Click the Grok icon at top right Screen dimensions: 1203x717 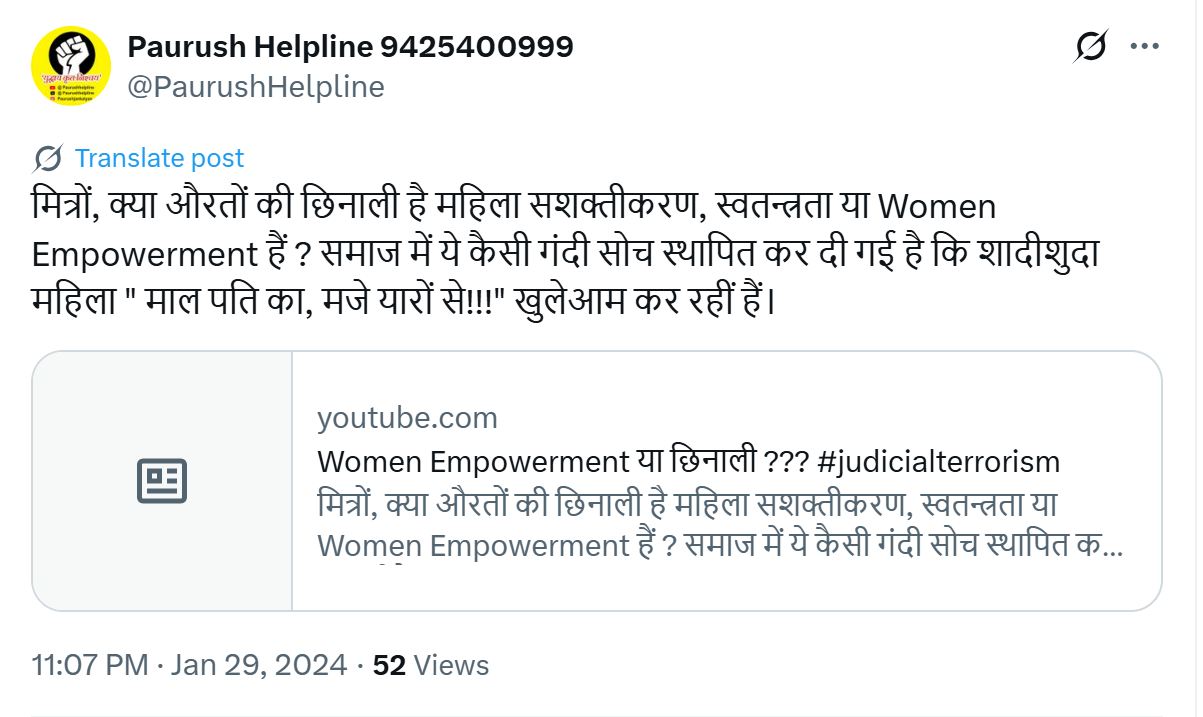pyautogui.click(x=1091, y=46)
